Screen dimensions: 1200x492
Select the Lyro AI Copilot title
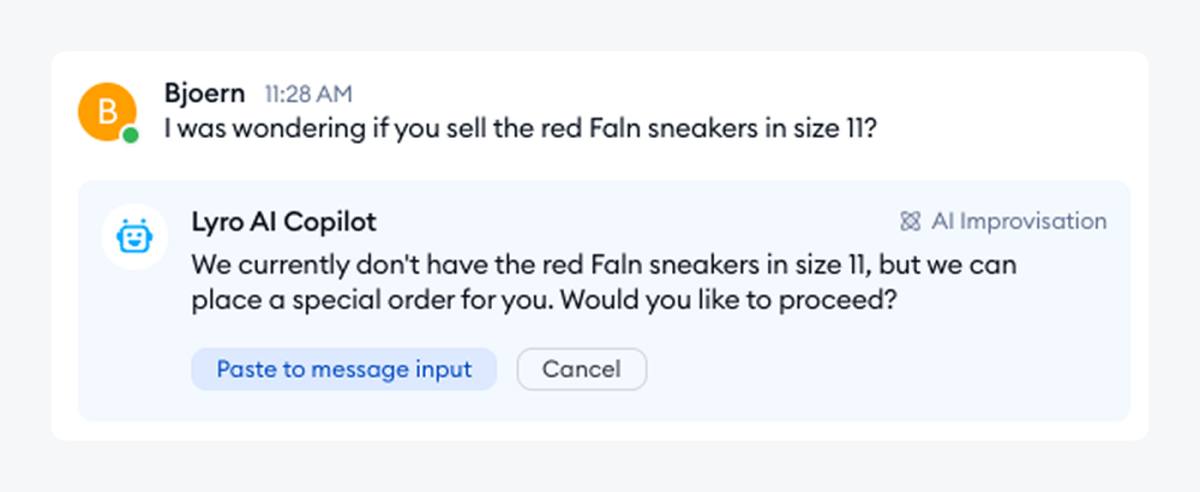[284, 222]
